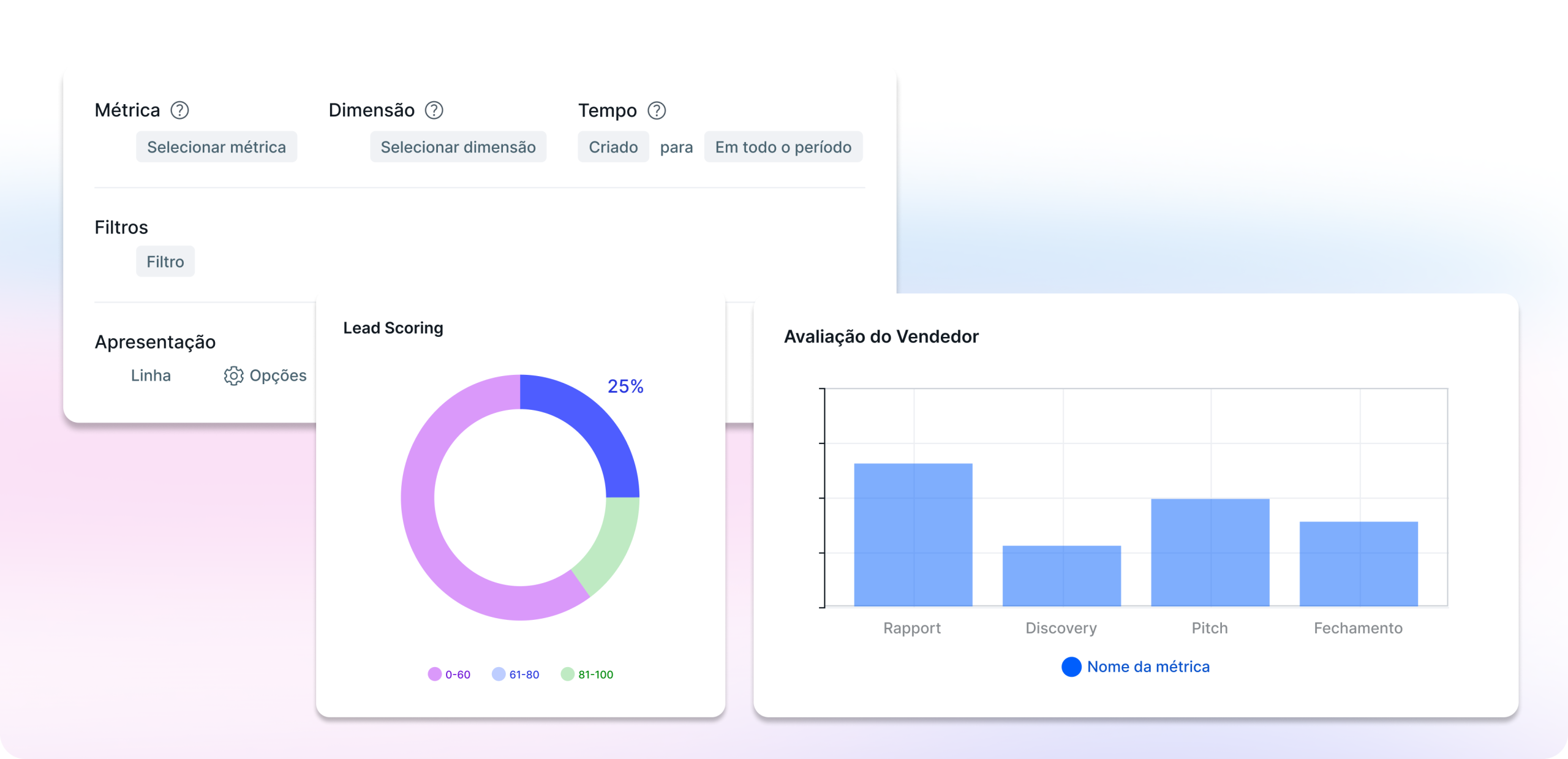
Task: Click the Fechamento bar in chart
Action: click(1358, 564)
